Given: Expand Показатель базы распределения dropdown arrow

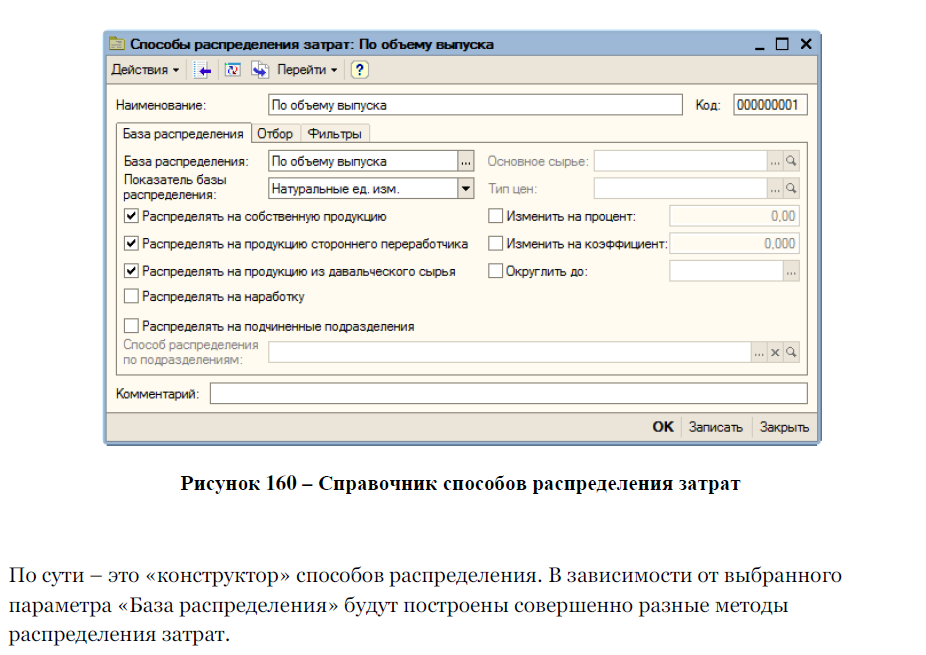Looking at the screenshot, I should coord(466,189).
